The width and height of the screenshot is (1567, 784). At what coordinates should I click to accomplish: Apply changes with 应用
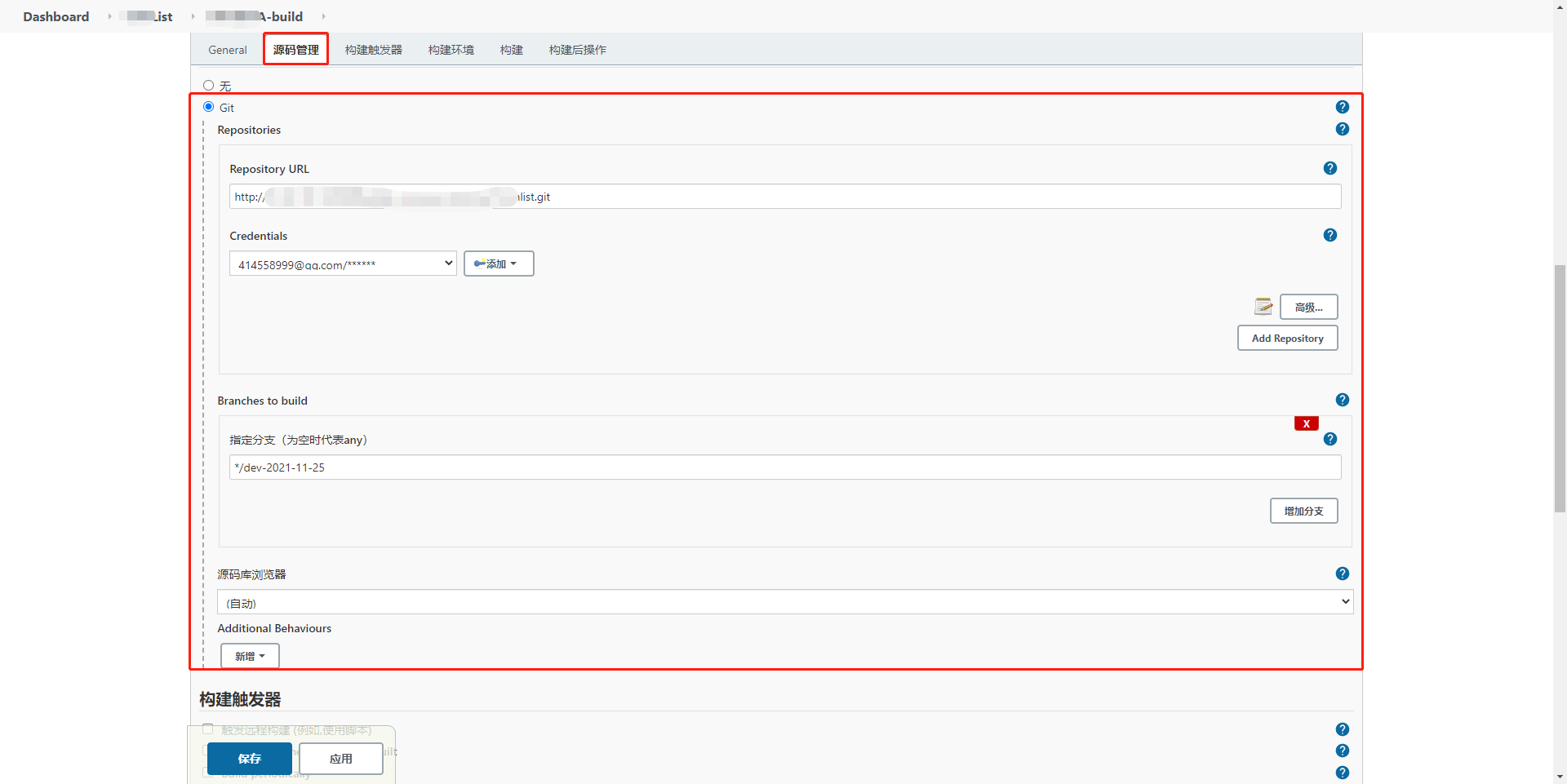341,759
